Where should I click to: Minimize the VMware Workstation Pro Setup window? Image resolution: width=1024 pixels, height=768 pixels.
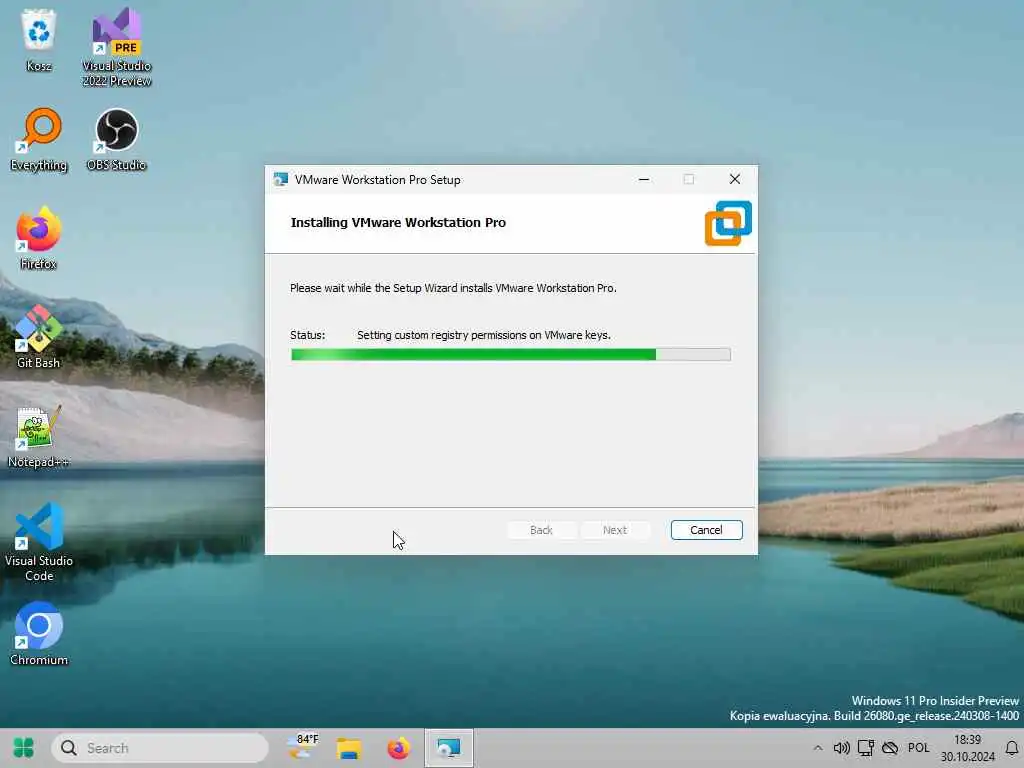click(x=644, y=180)
